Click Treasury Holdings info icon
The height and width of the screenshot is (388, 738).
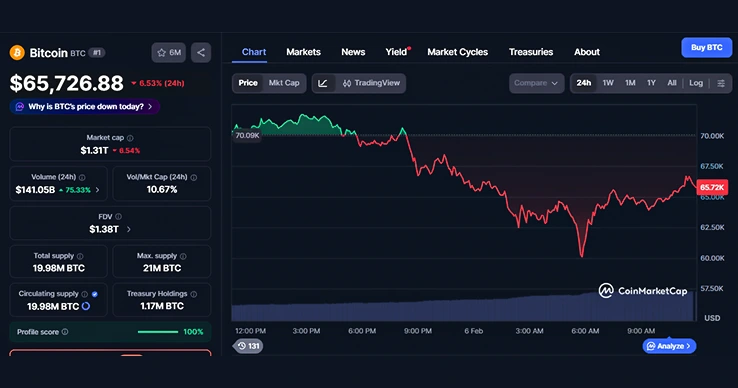(194, 294)
